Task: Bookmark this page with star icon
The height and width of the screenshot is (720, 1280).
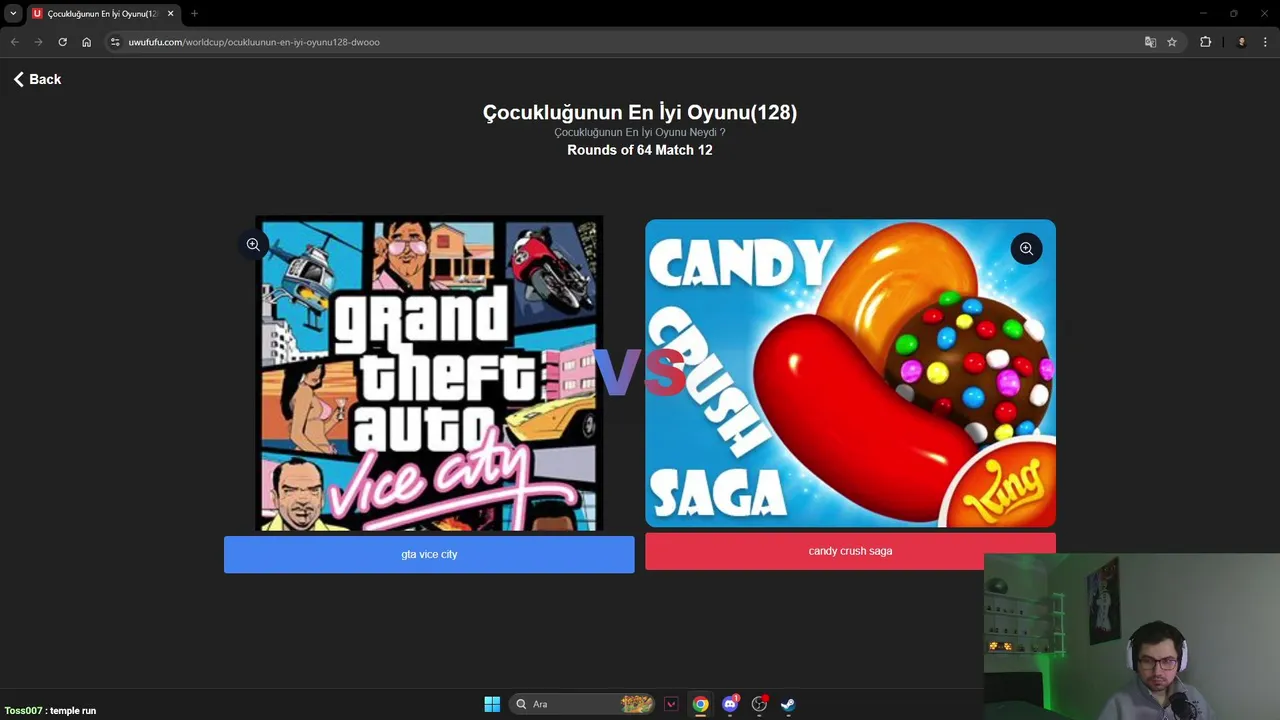Action: 1172,42
